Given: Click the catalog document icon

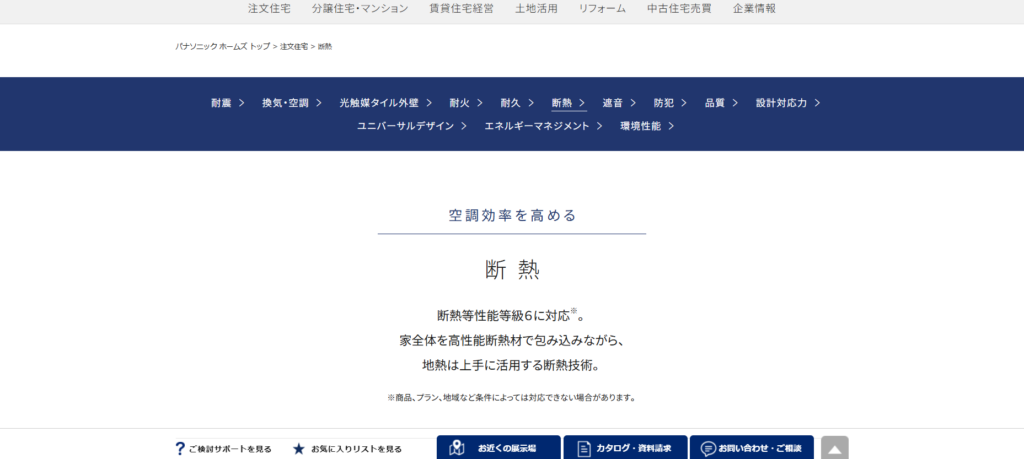Looking at the screenshot, I should [584, 449].
